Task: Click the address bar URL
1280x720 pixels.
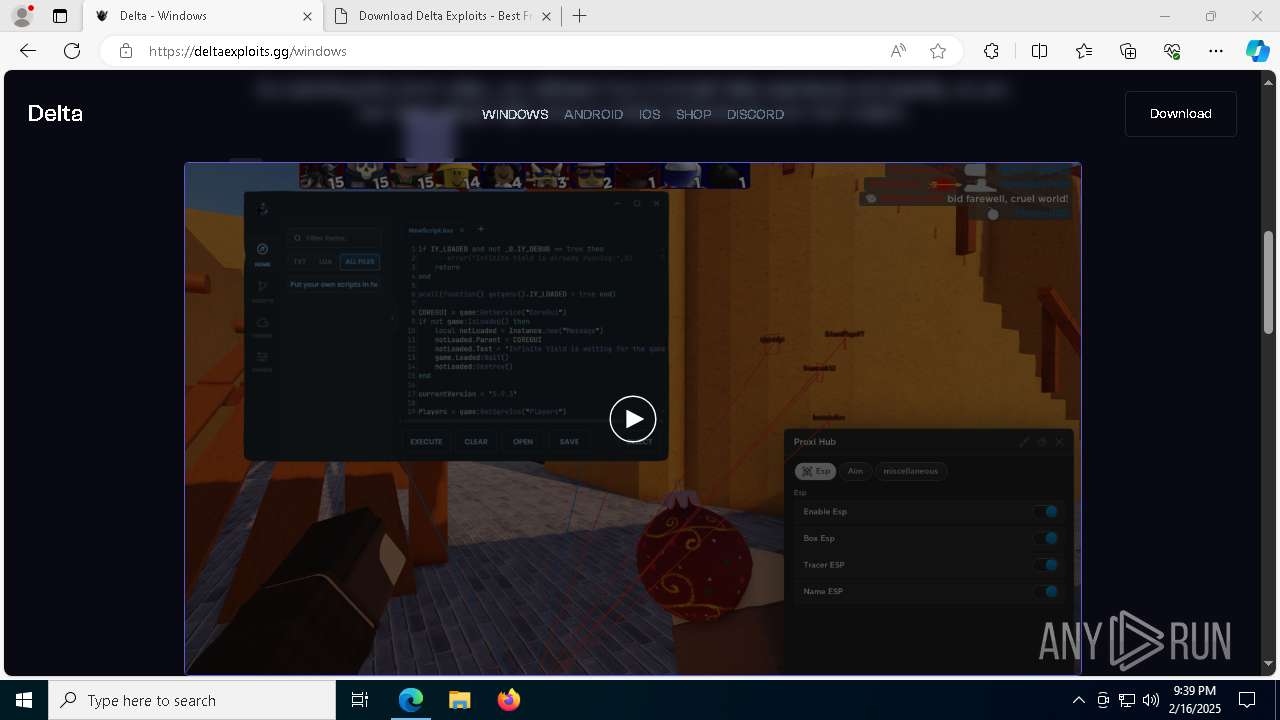Action: tap(248, 51)
